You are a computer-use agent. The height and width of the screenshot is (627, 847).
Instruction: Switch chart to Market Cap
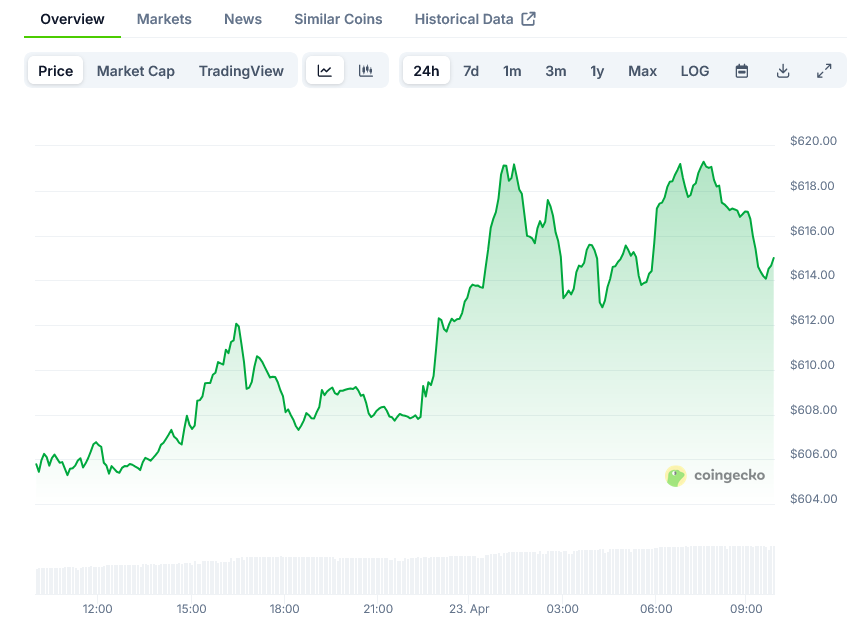coord(136,71)
